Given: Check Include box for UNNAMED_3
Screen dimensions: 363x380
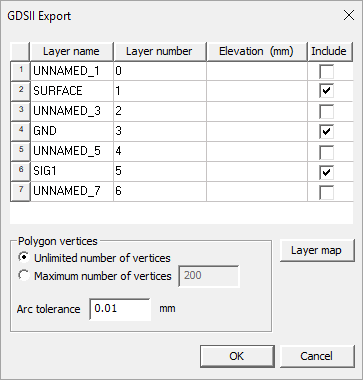Looking at the screenshot, I should tap(326, 111).
